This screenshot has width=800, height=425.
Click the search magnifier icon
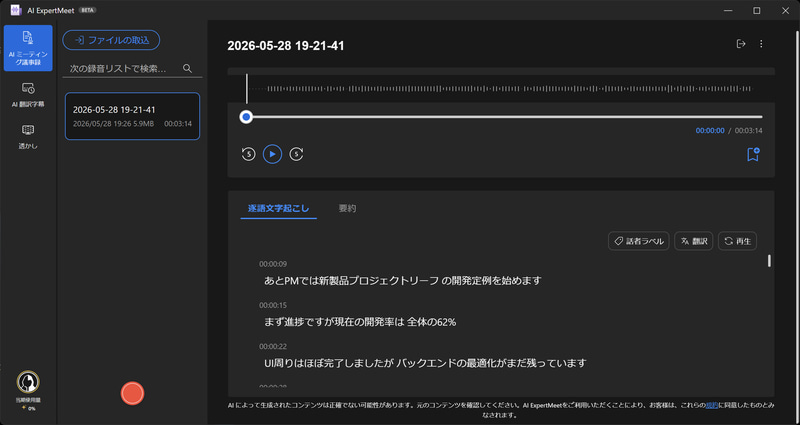point(187,68)
